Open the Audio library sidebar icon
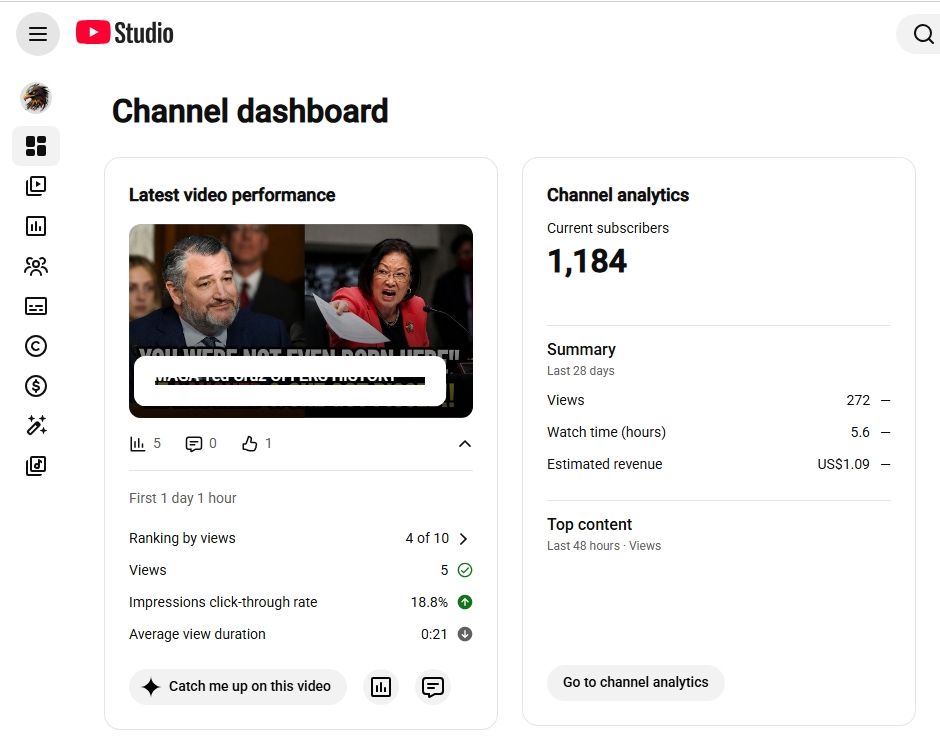 point(36,466)
